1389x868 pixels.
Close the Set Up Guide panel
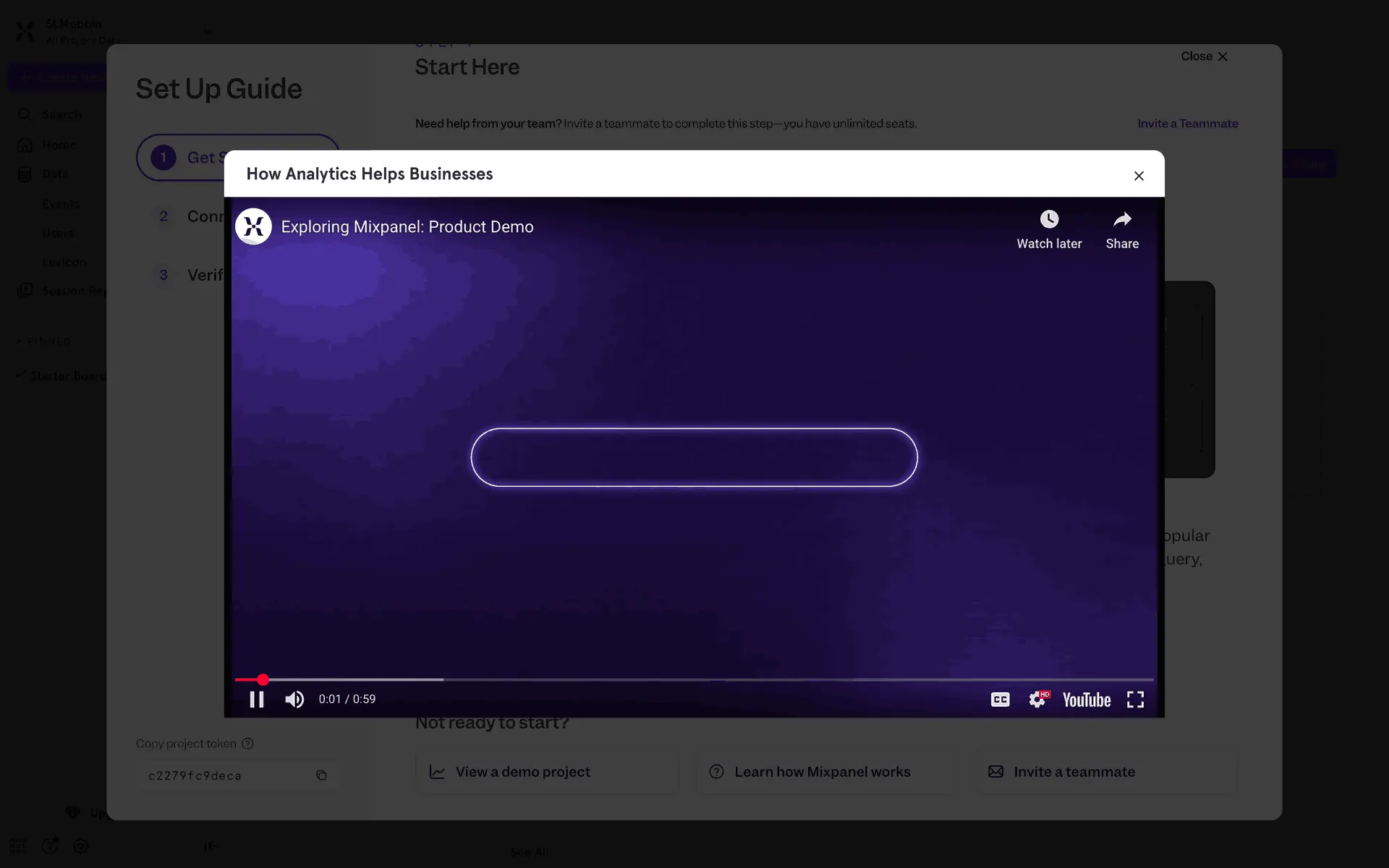[1204, 56]
